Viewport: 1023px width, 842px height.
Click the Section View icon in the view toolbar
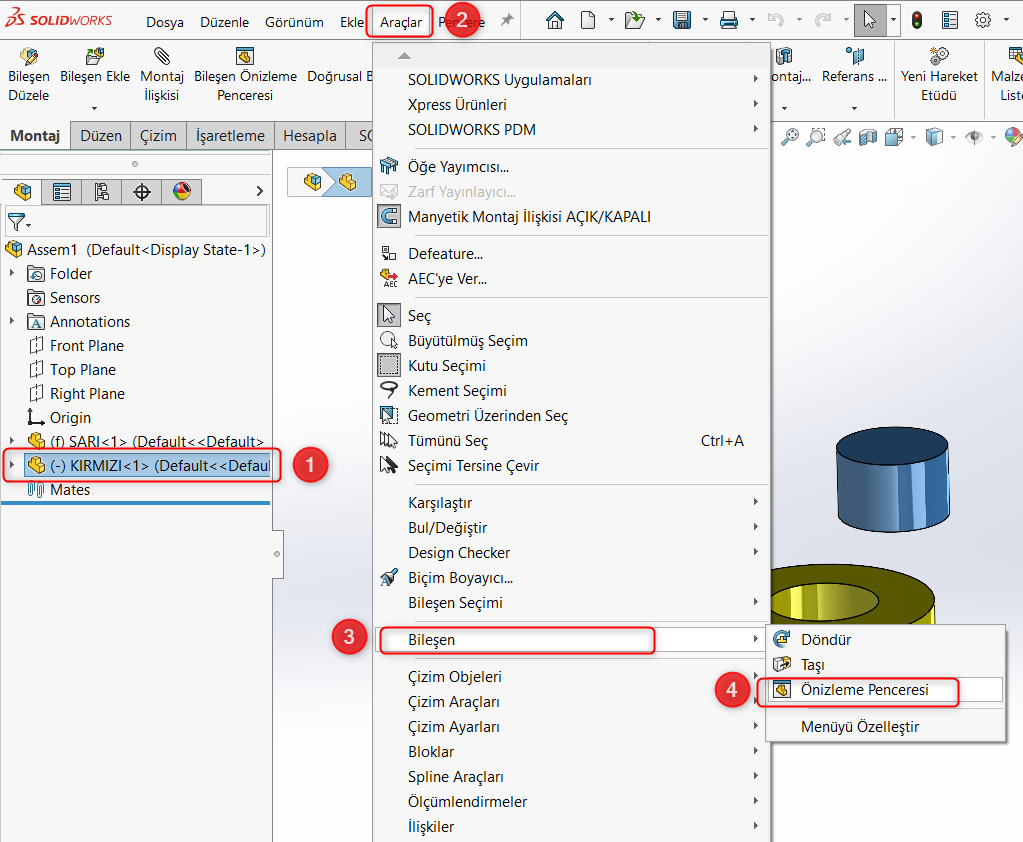pyautogui.click(x=868, y=137)
